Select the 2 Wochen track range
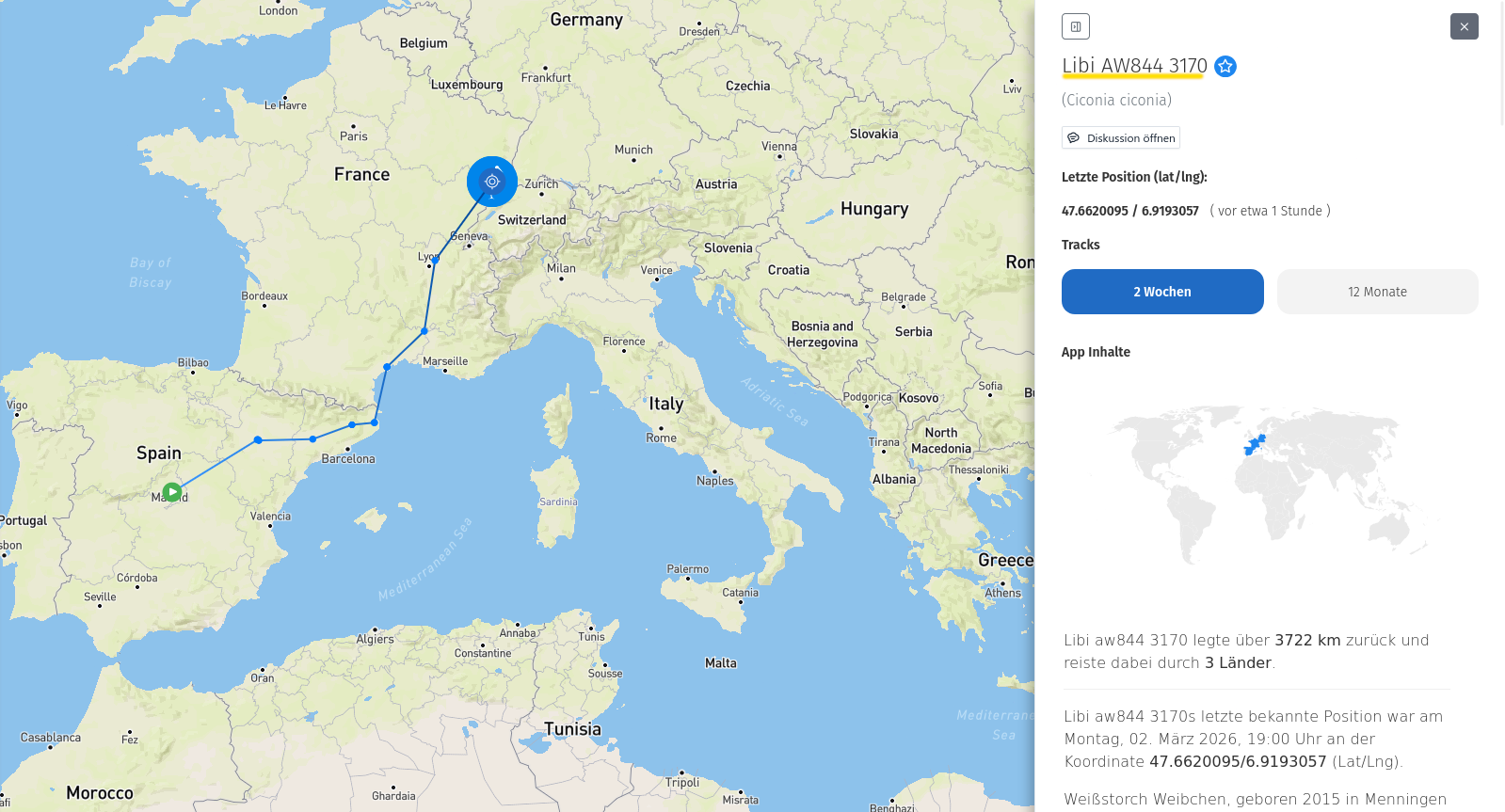This screenshot has height=812, width=1505. [1161, 292]
